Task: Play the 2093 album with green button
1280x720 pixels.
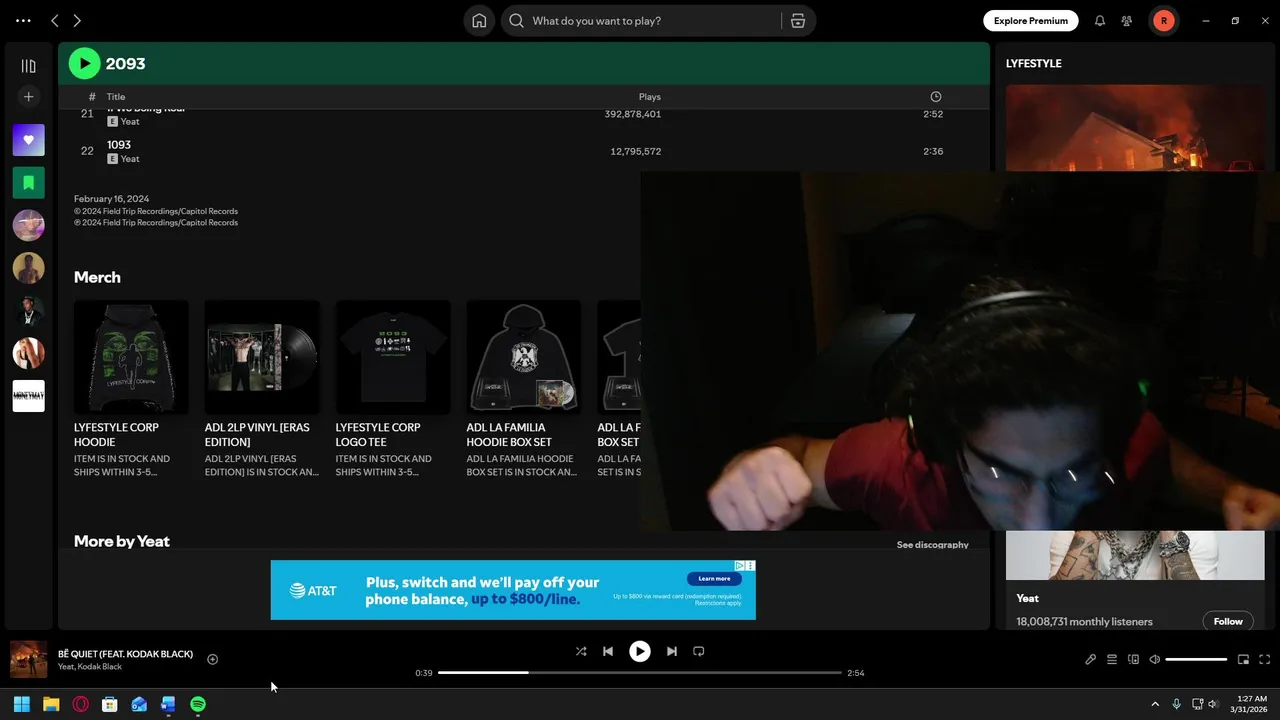Action: coord(84,63)
